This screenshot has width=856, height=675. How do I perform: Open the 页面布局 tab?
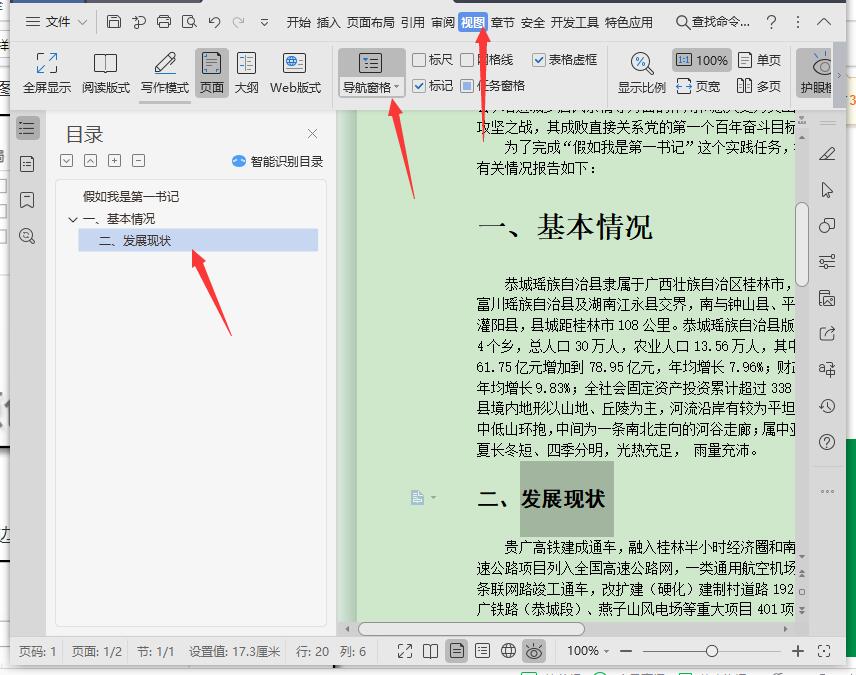(x=370, y=22)
